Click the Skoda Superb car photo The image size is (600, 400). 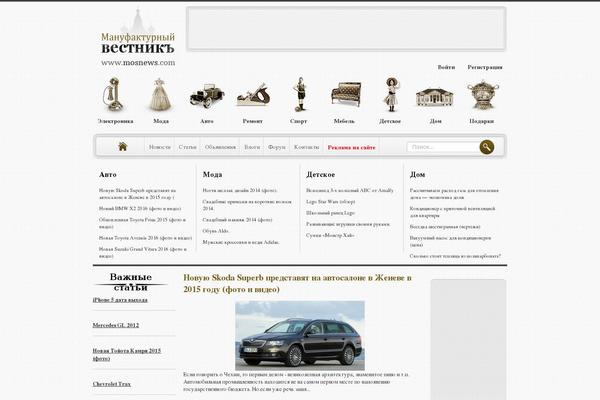(x=300, y=335)
